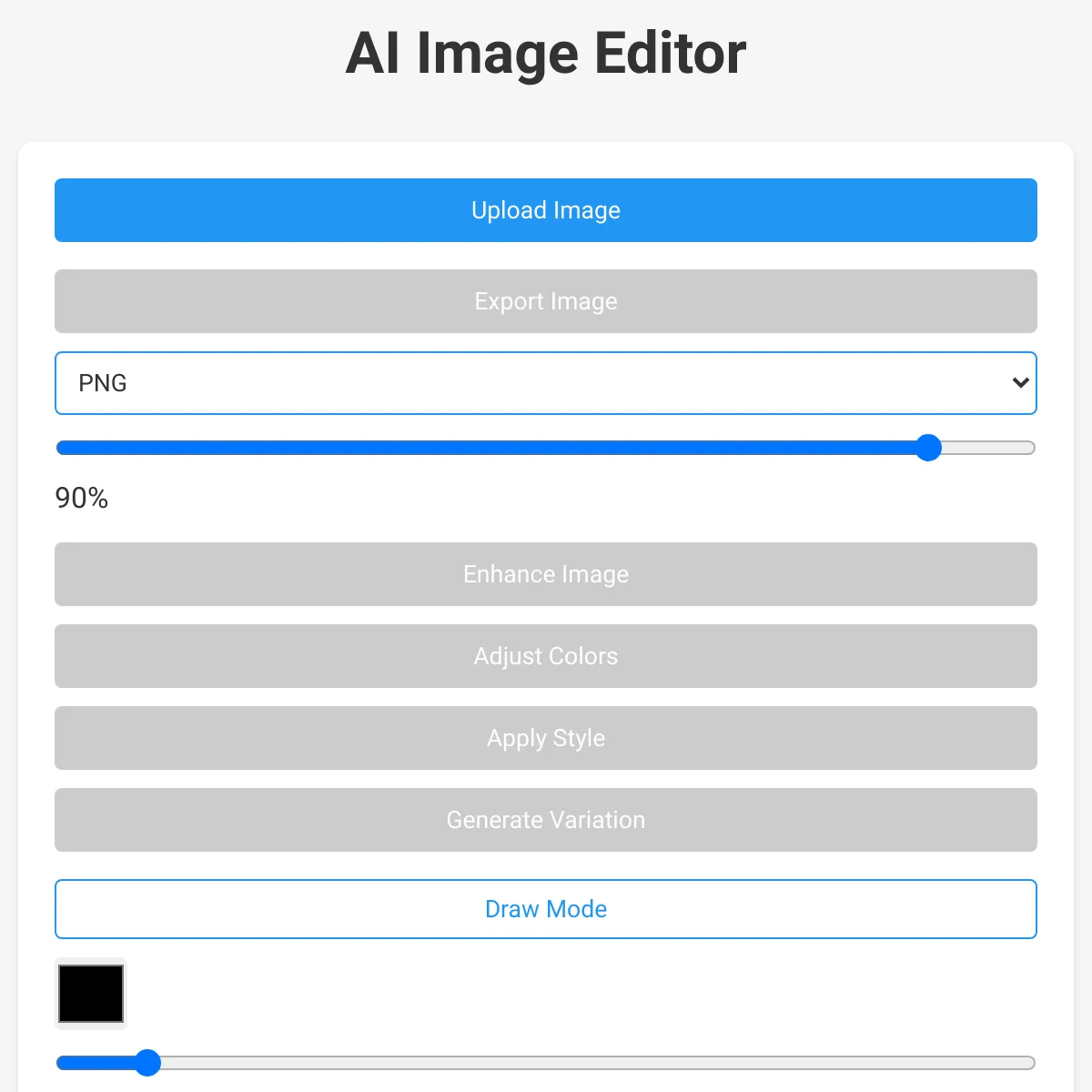Select the quality slider handle at 90%

pos(928,448)
